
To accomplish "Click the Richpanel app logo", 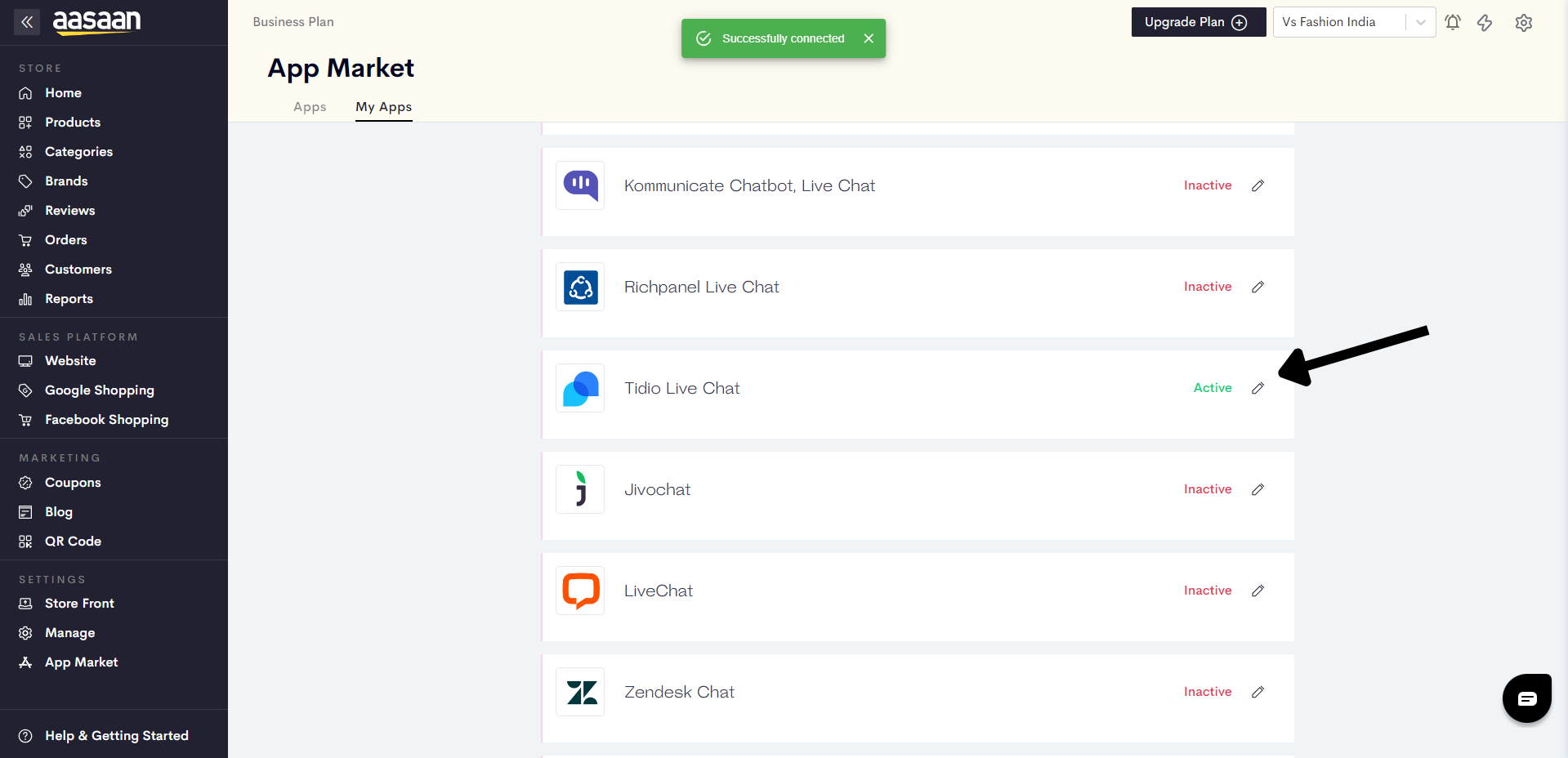I will click(x=580, y=287).
